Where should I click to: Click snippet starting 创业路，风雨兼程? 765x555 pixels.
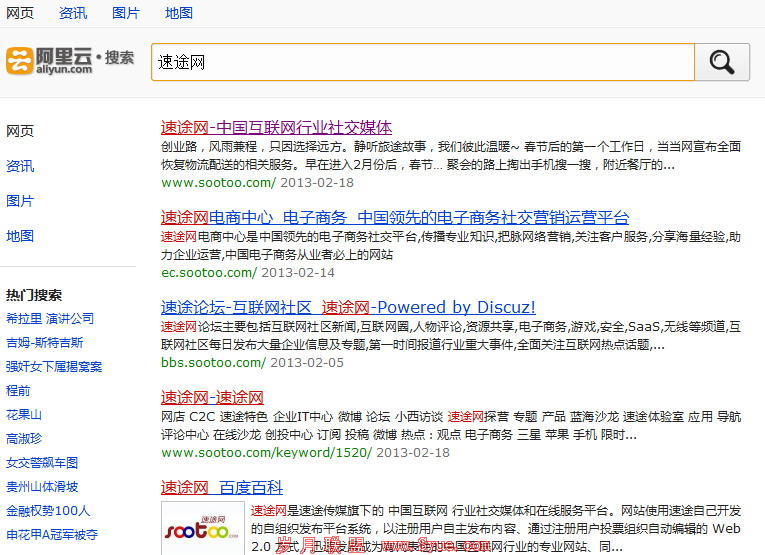(451, 156)
